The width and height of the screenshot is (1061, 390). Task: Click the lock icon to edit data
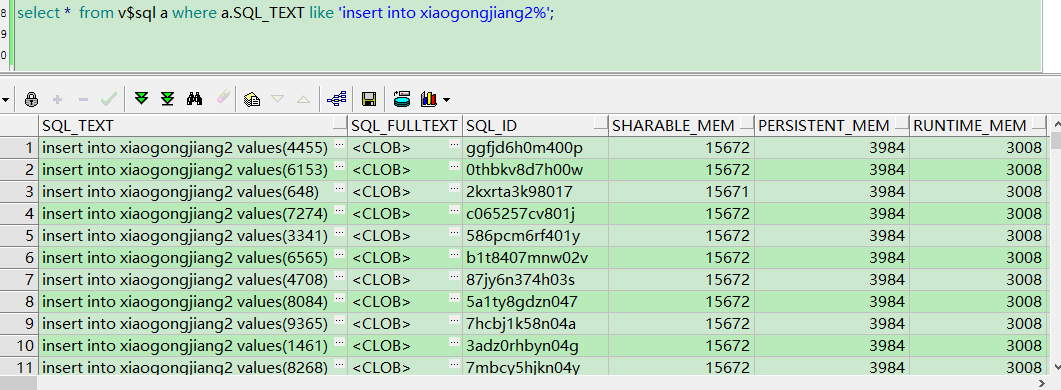coord(31,100)
